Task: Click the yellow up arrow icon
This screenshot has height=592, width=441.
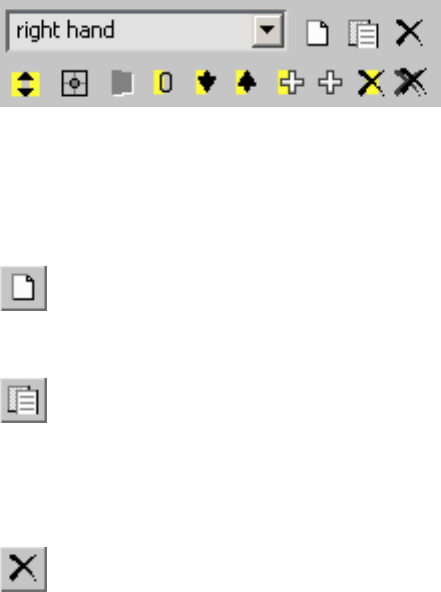Action: click(246, 82)
